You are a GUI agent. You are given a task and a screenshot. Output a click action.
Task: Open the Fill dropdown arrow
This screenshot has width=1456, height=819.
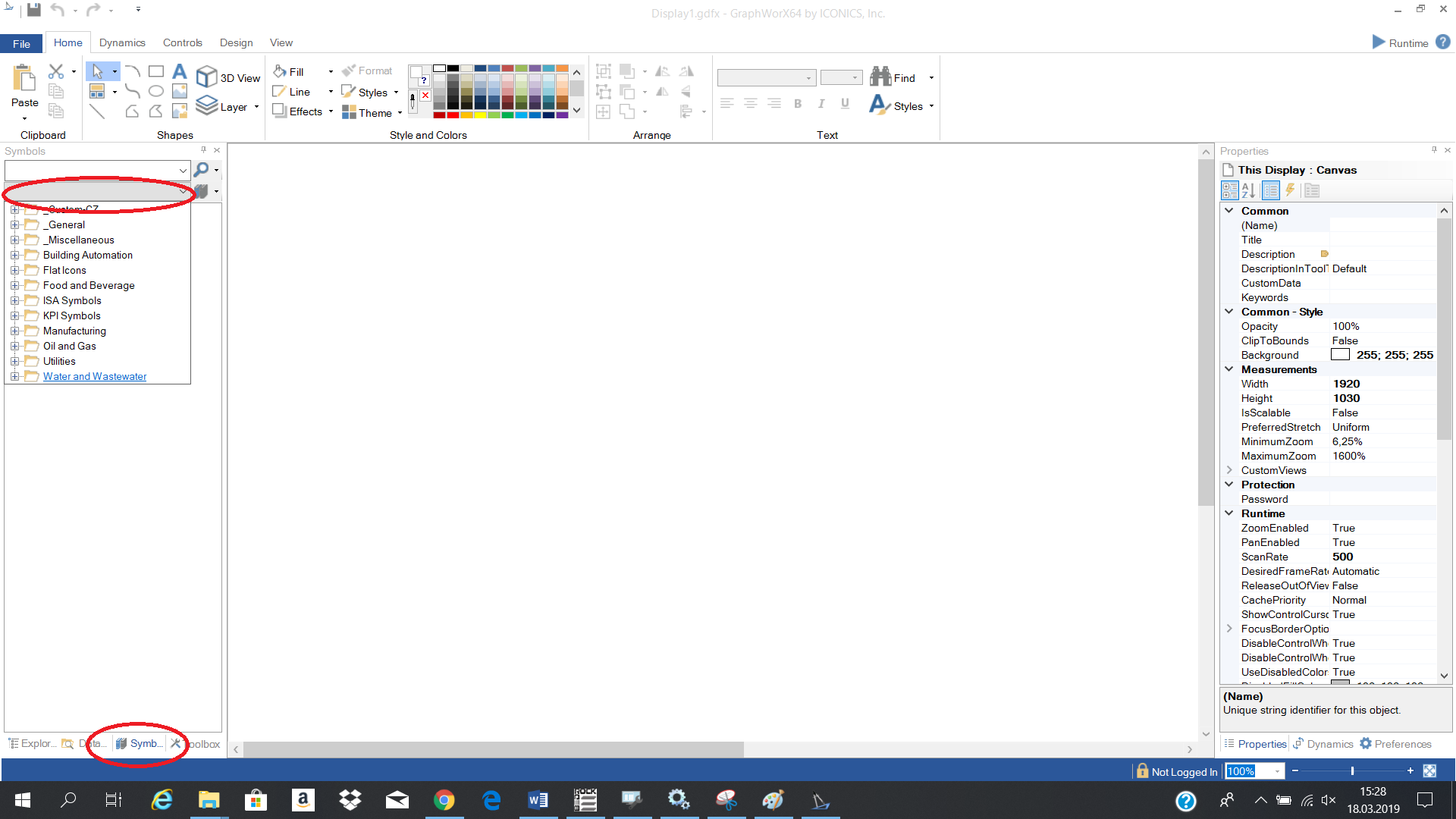[x=331, y=71]
